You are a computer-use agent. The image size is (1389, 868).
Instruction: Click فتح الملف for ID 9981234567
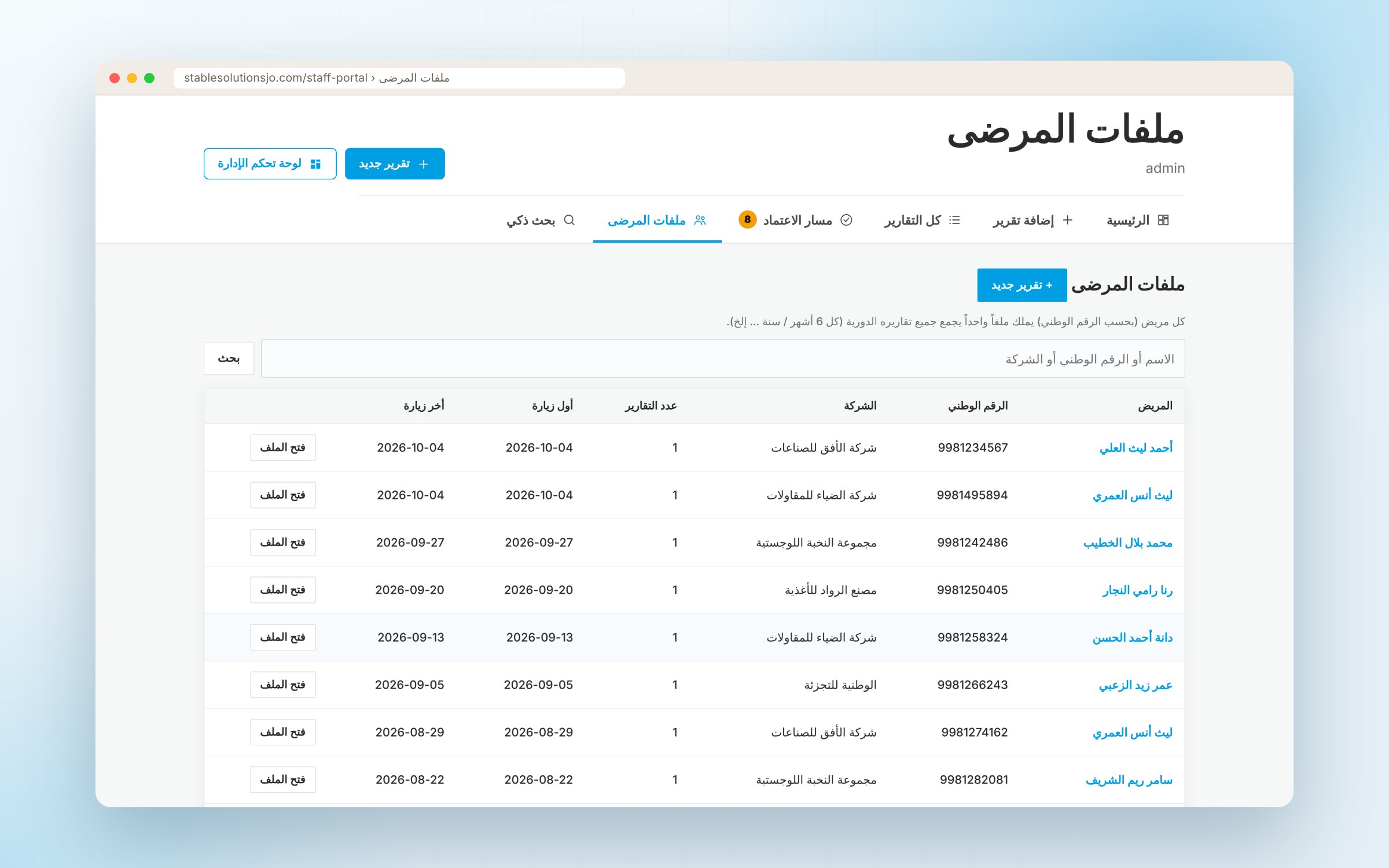[283, 448]
